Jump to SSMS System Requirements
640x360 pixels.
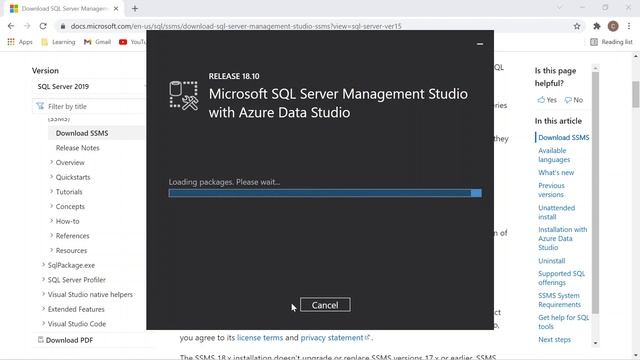point(560,300)
